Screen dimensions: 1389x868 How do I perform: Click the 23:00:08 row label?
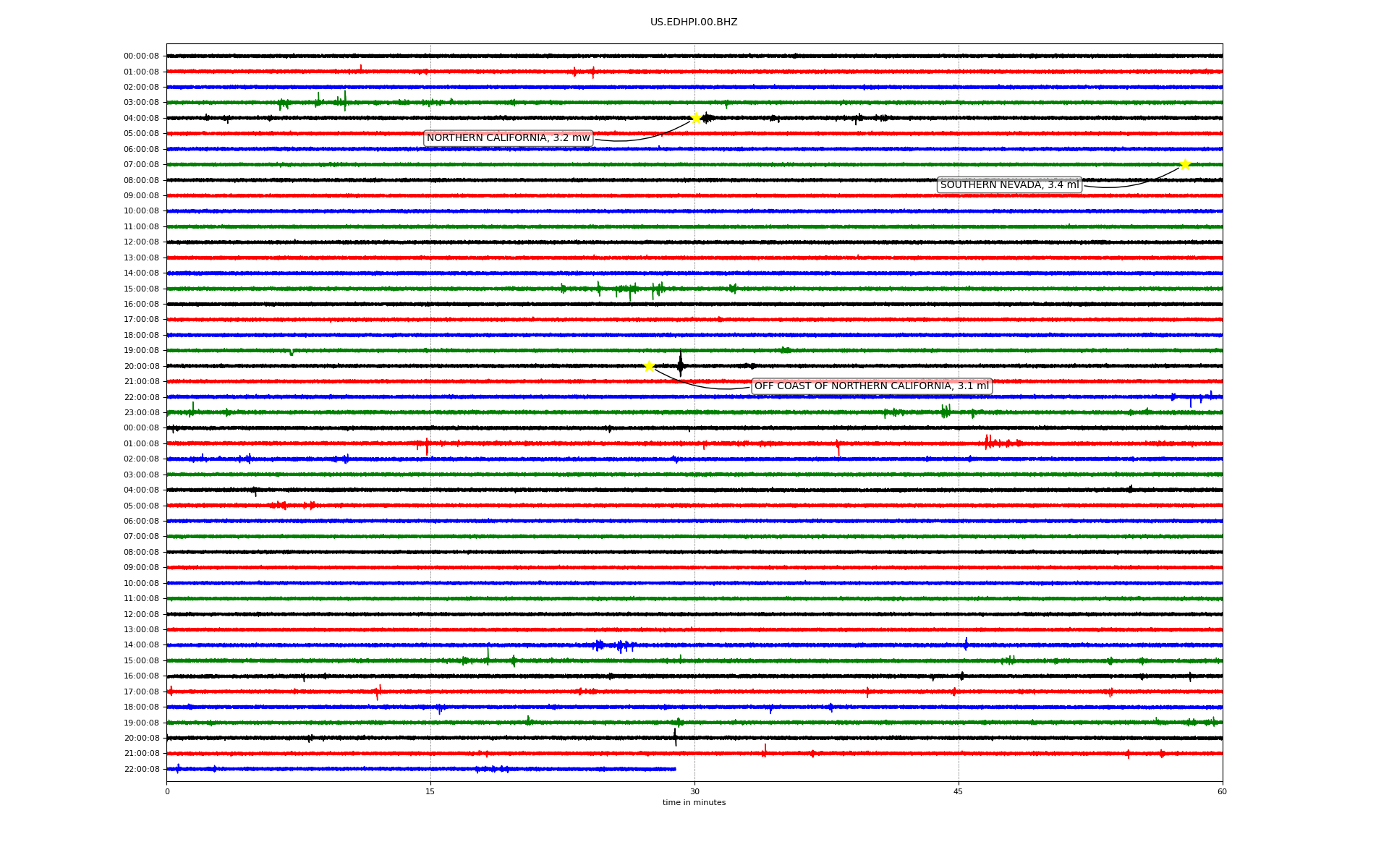pyautogui.click(x=141, y=413)
